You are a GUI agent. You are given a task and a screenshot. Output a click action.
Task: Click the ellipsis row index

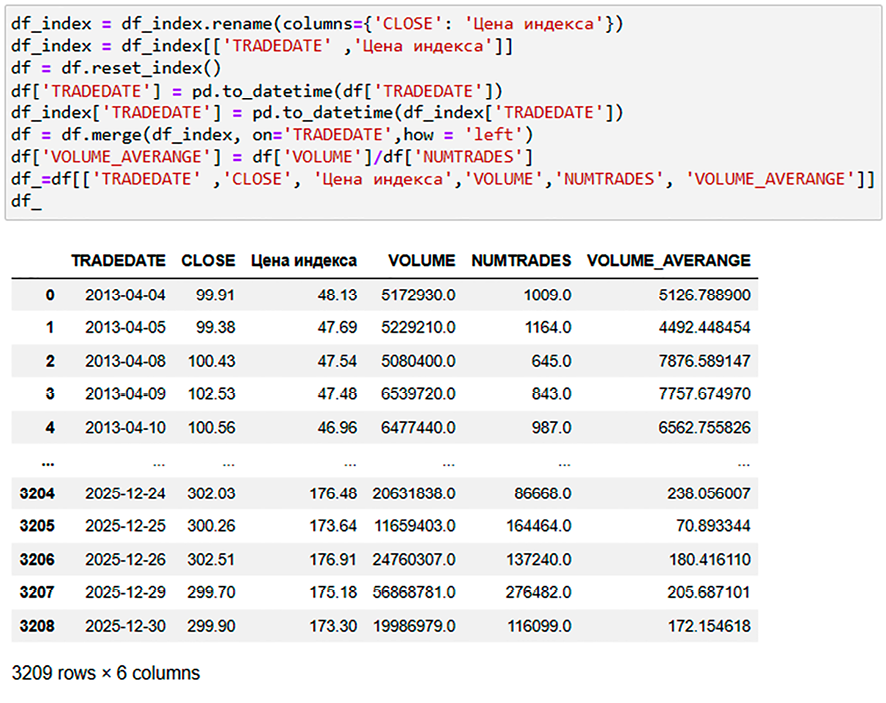(45, 461)
